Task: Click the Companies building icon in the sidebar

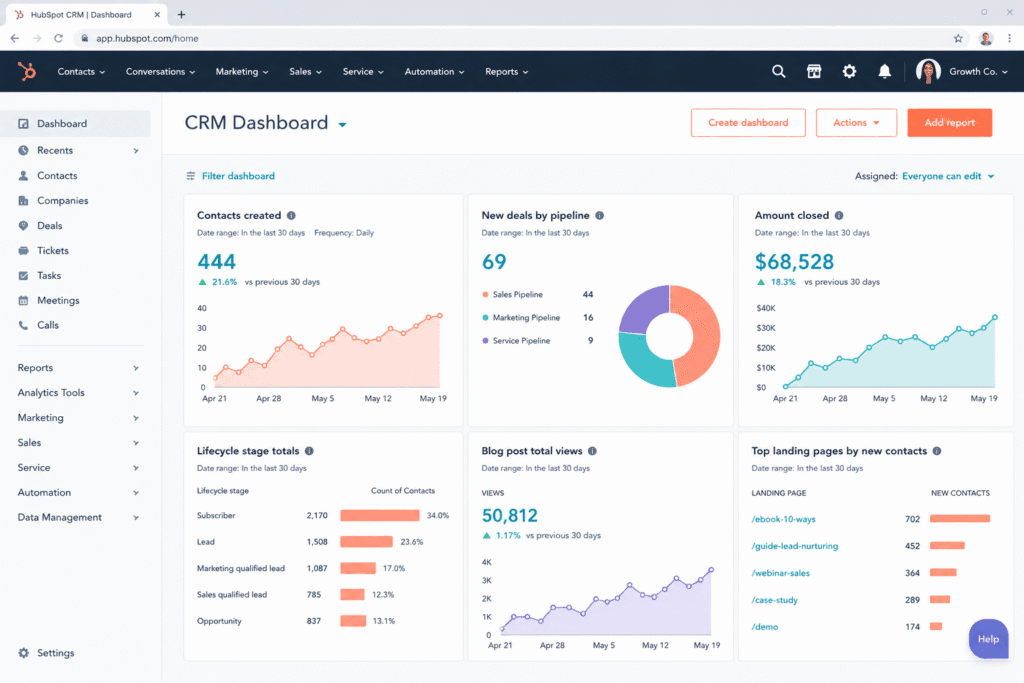Action: click(x=24, y=200)
